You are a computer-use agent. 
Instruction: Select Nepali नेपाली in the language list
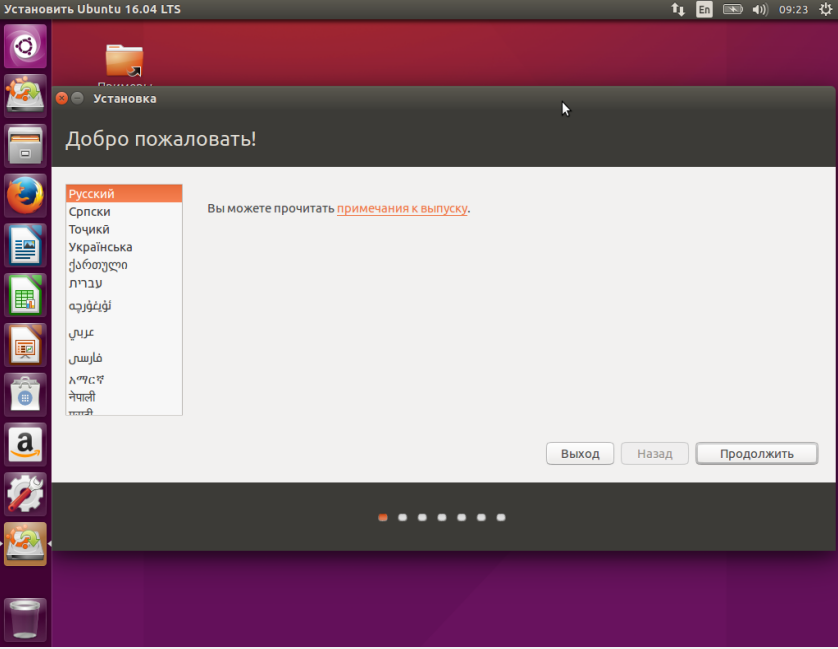click(124, 397)
